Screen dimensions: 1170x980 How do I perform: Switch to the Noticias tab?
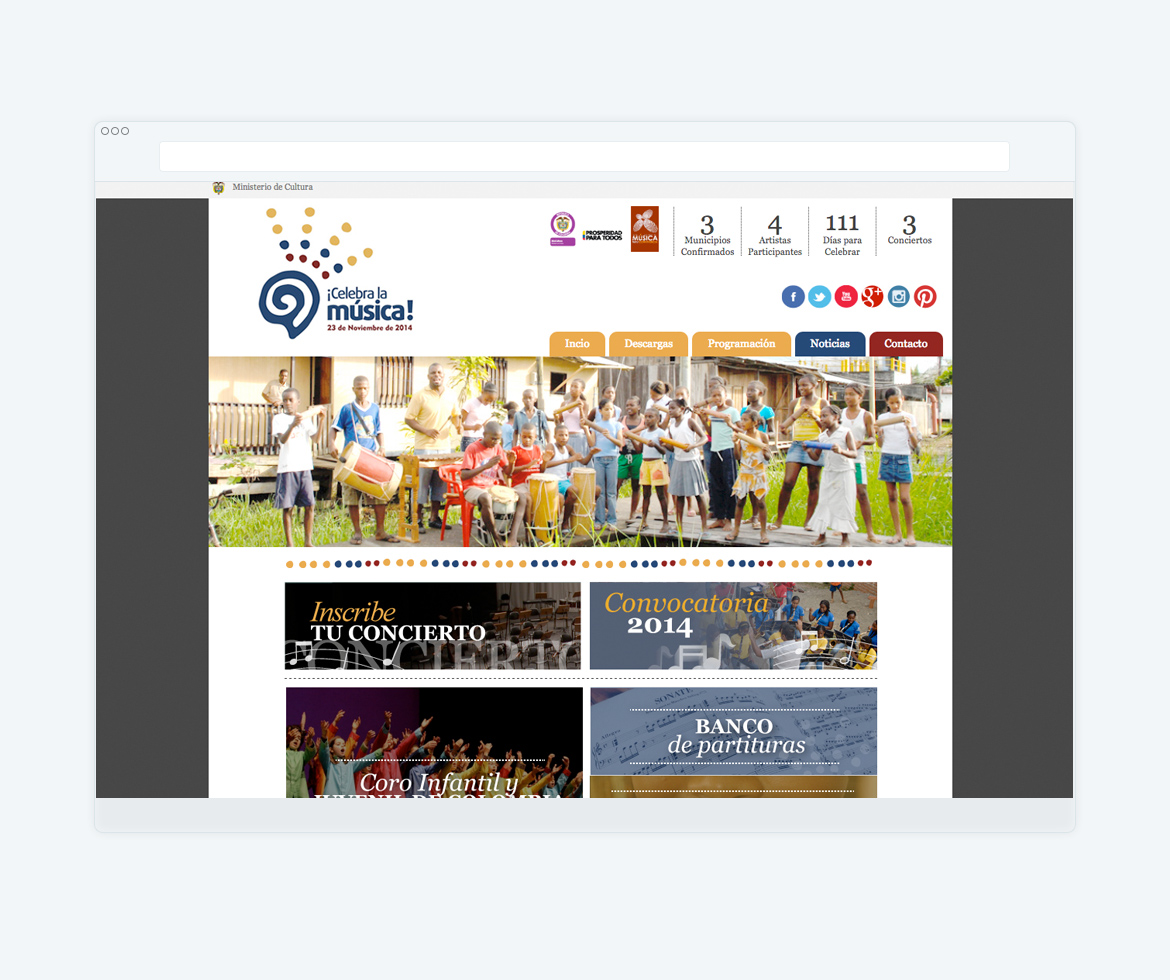point(830,343)
